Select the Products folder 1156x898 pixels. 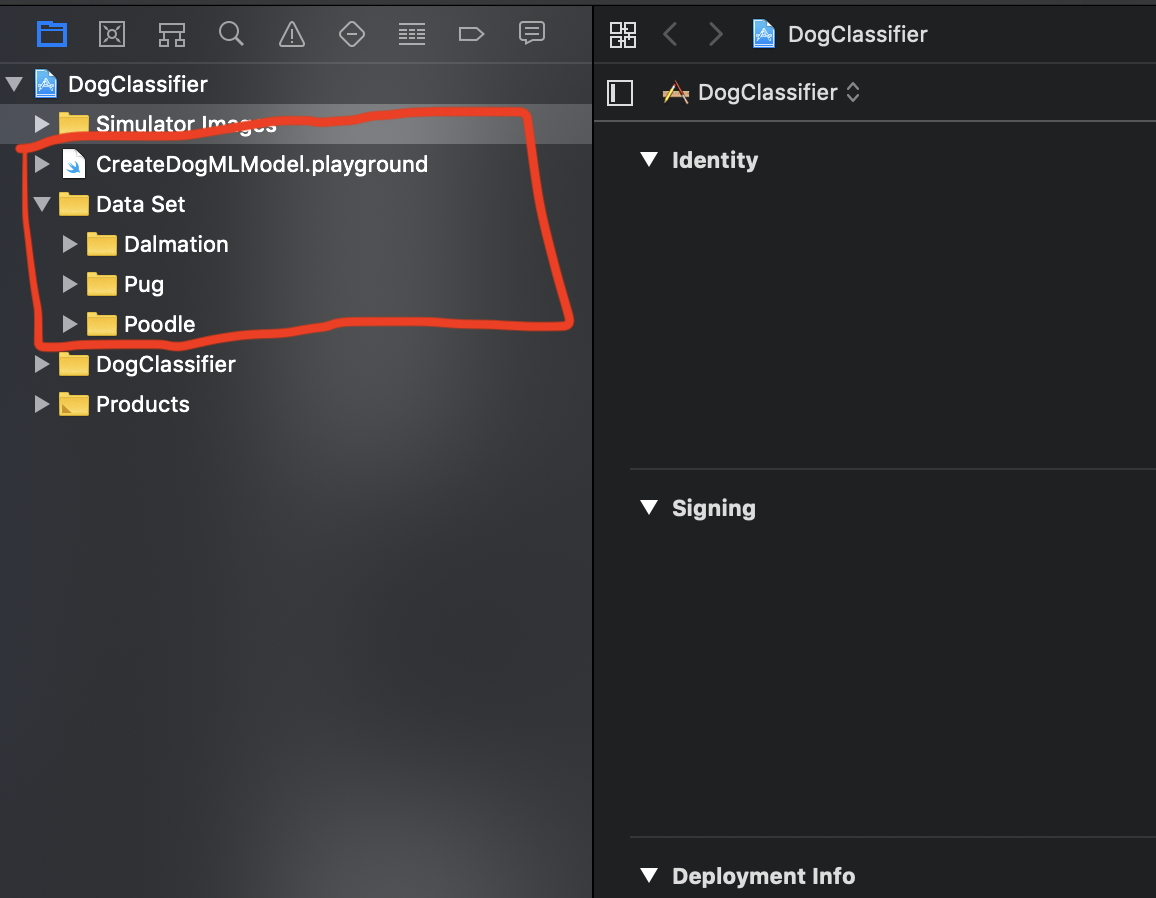[x=142, y=404]
